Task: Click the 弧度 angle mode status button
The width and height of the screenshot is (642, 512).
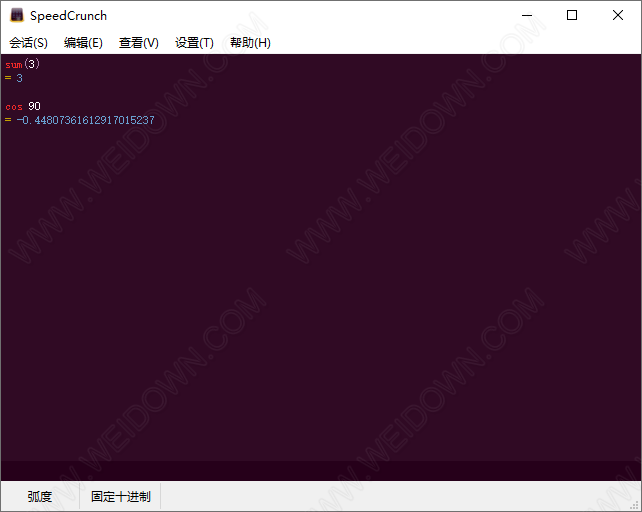Action: coord(40,497)
